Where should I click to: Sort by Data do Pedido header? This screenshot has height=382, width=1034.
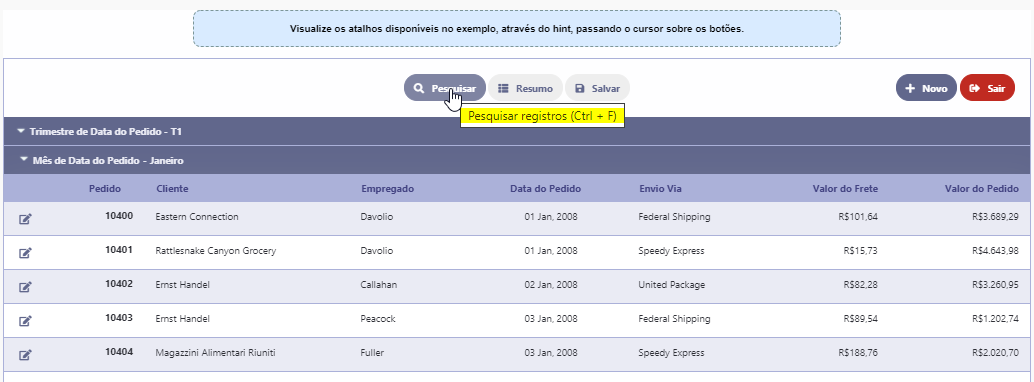tap(545, 189)
